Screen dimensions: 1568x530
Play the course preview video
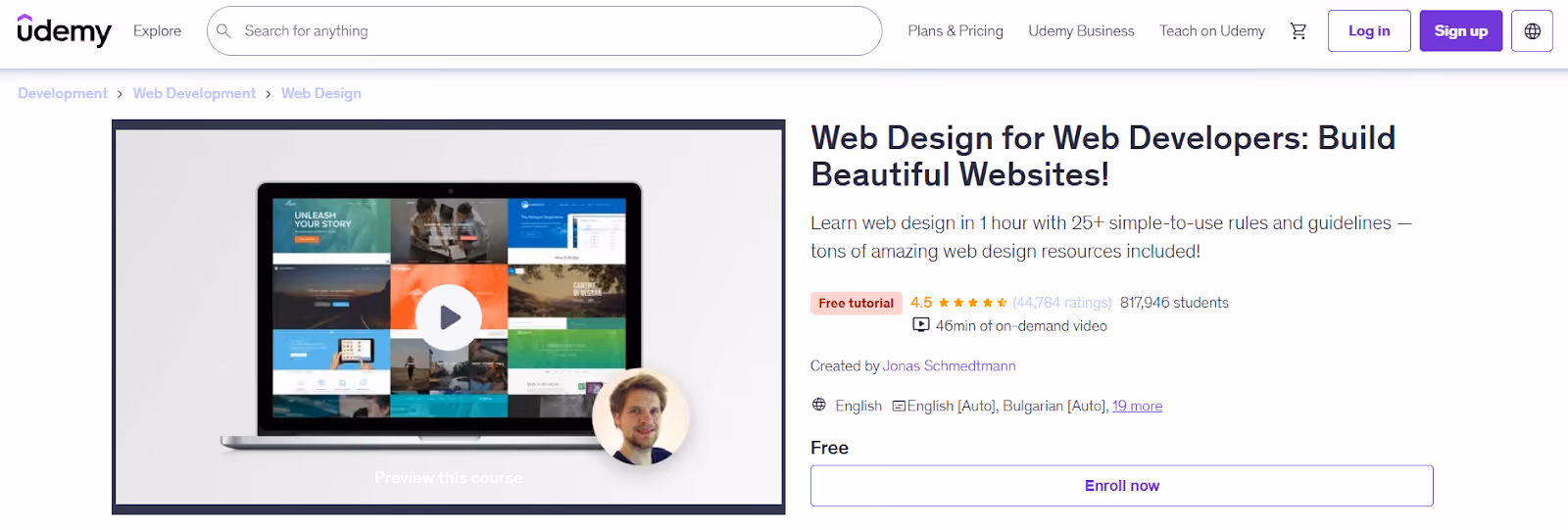tap(449, 317)
